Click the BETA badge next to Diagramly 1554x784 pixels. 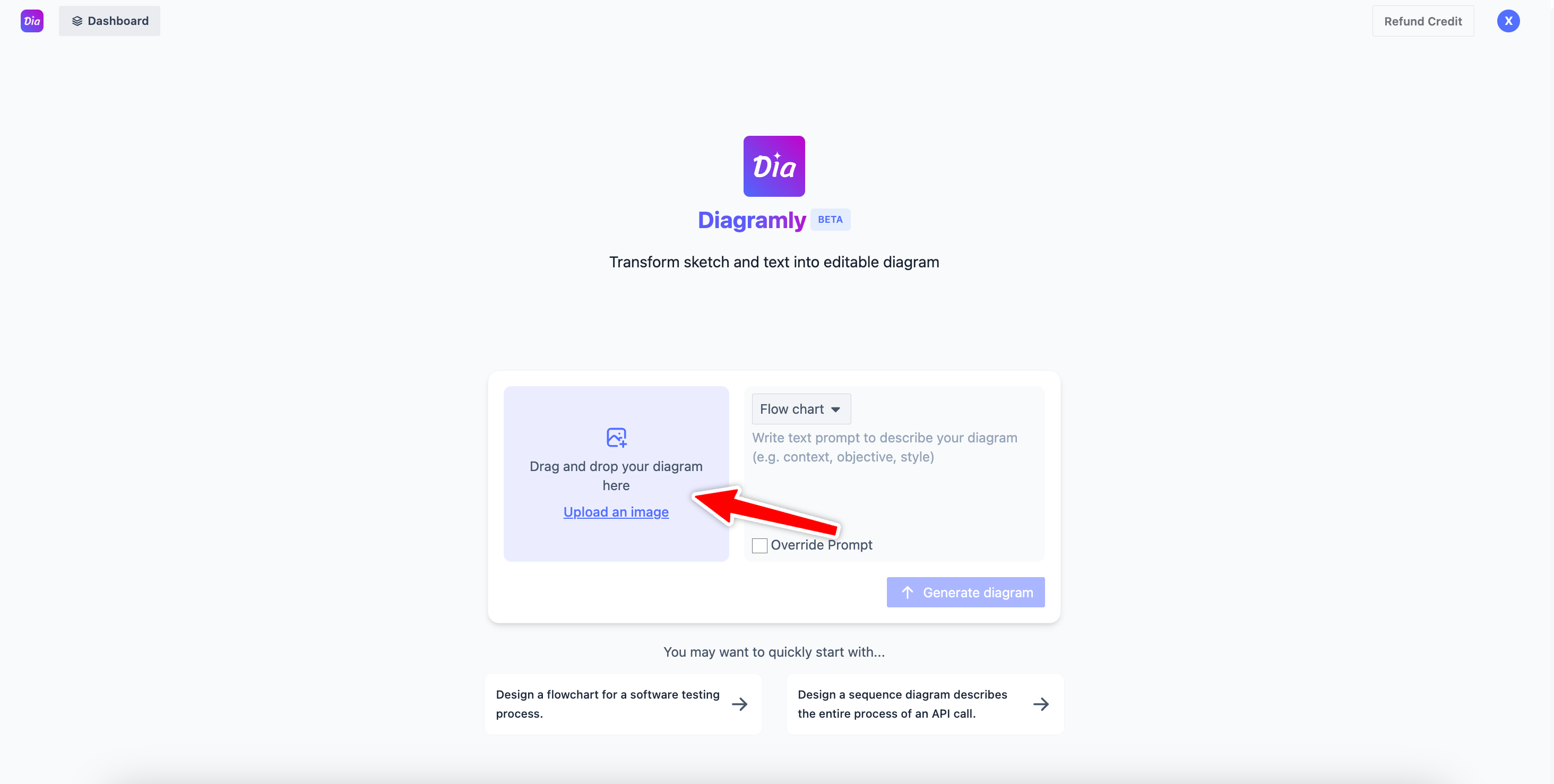(830, 220)
